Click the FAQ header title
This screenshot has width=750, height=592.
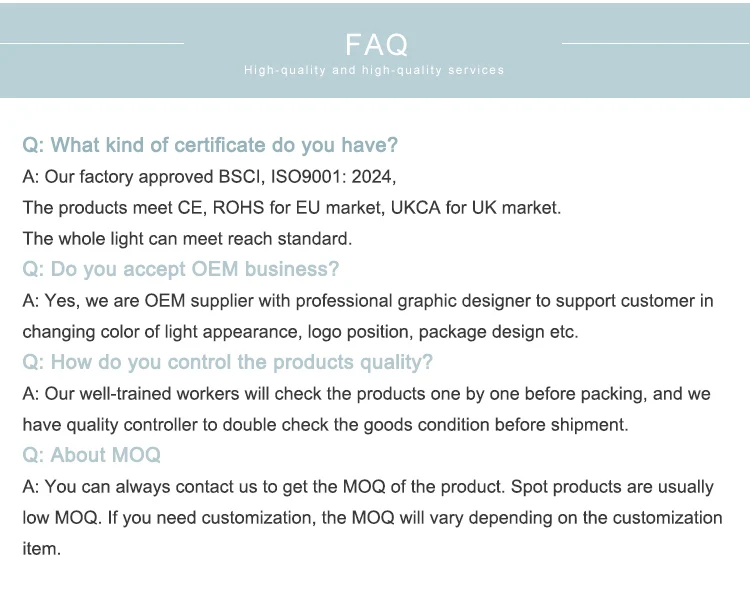point(376,44)
